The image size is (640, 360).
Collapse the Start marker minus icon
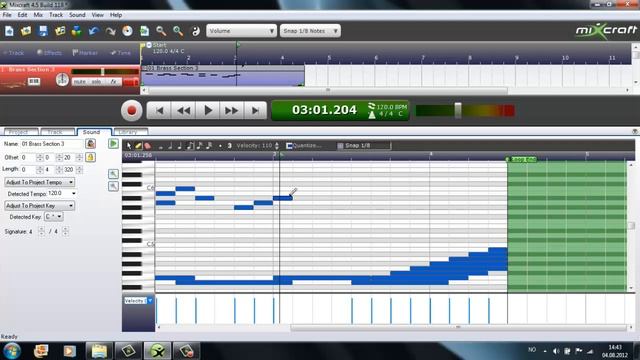(149, 45)
